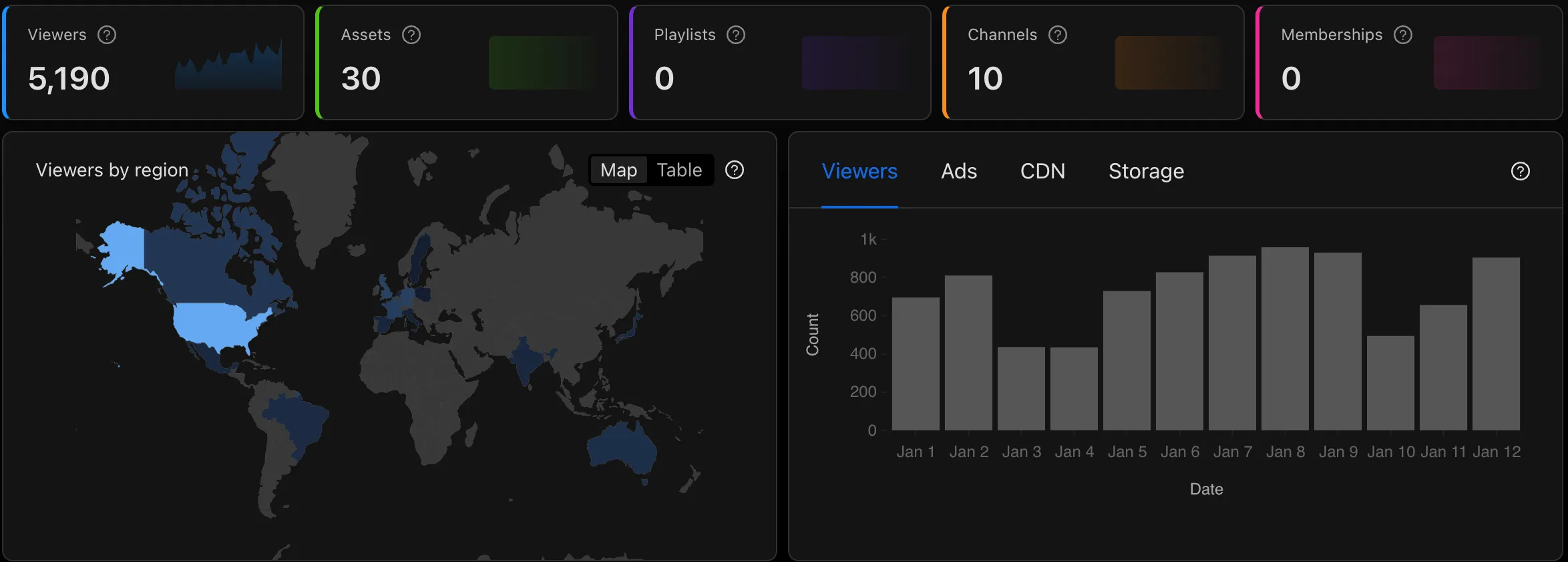Open the Channels help question-mark icon
Image resolution: width=1568 pixels, height=562 pixels.
pos(1058,35)
